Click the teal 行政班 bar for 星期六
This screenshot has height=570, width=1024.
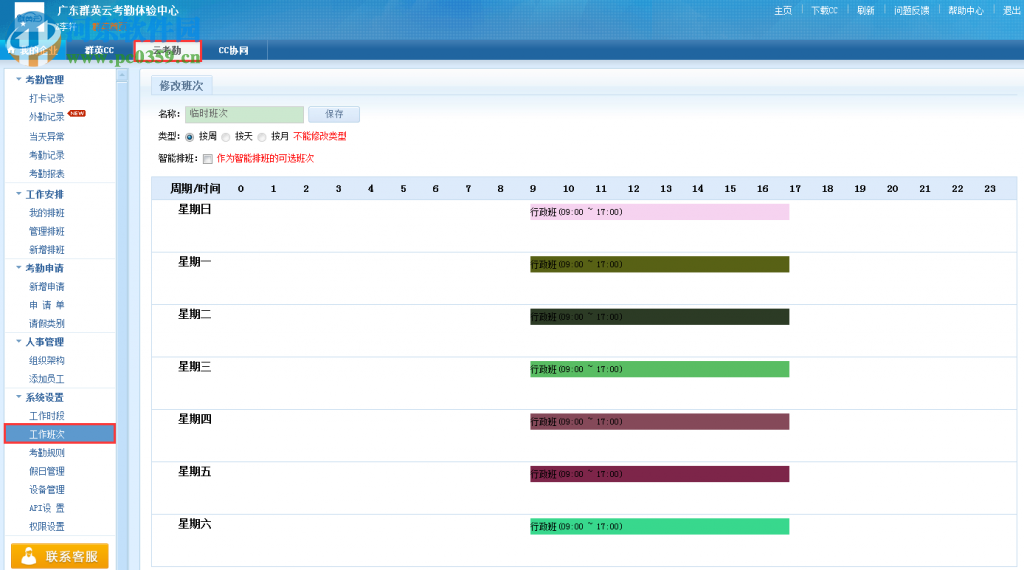pyautogui.click(x=660, y=526)
